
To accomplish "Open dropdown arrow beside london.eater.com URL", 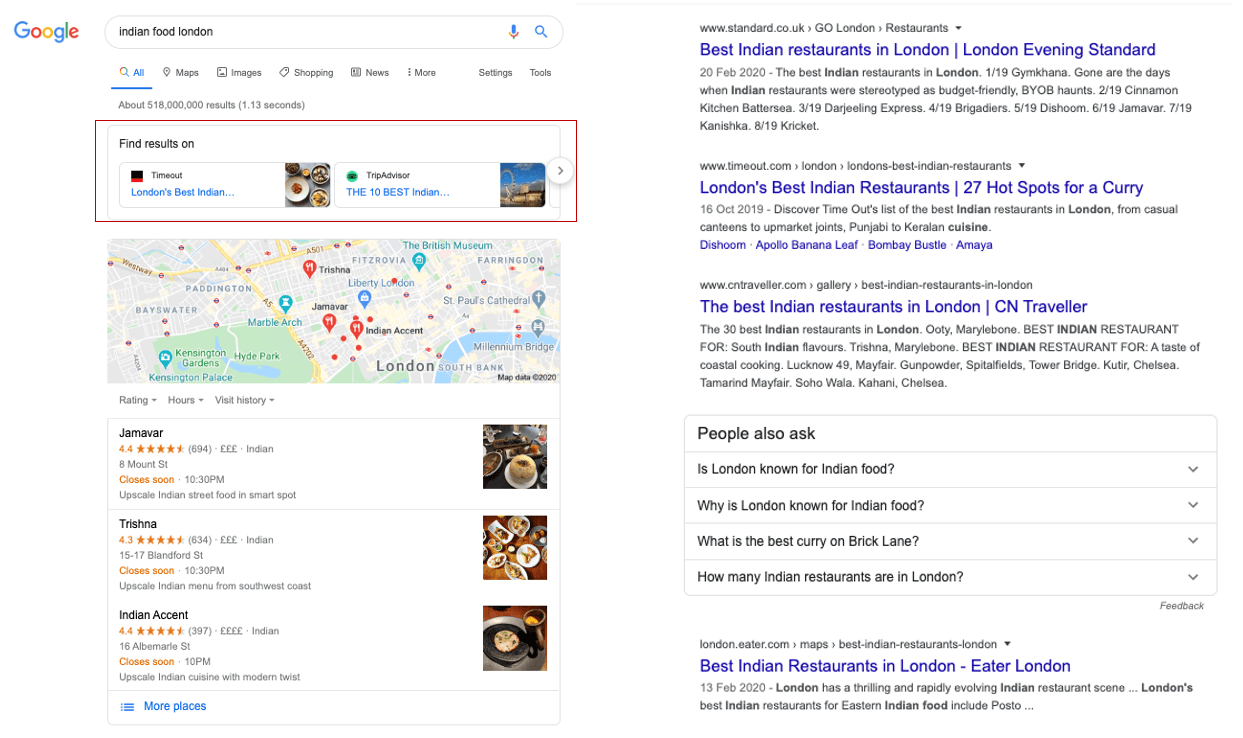I will pyautogui.click(x=1007, y=644).
